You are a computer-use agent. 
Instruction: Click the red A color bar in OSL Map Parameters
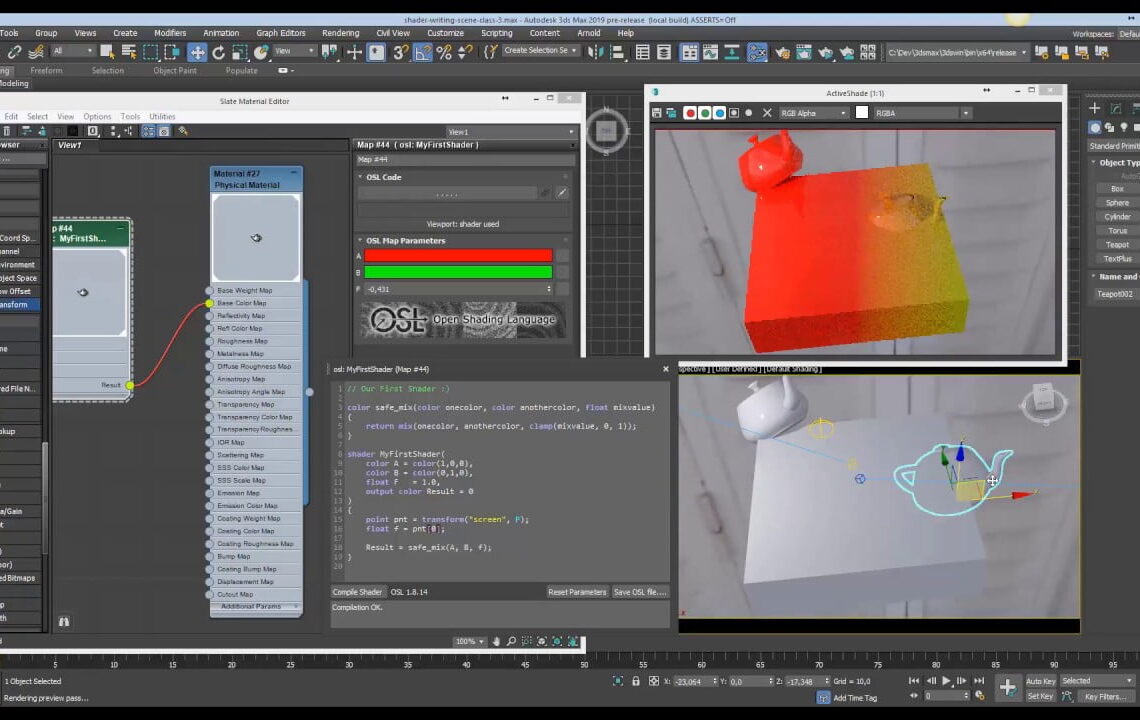(457, 256)
